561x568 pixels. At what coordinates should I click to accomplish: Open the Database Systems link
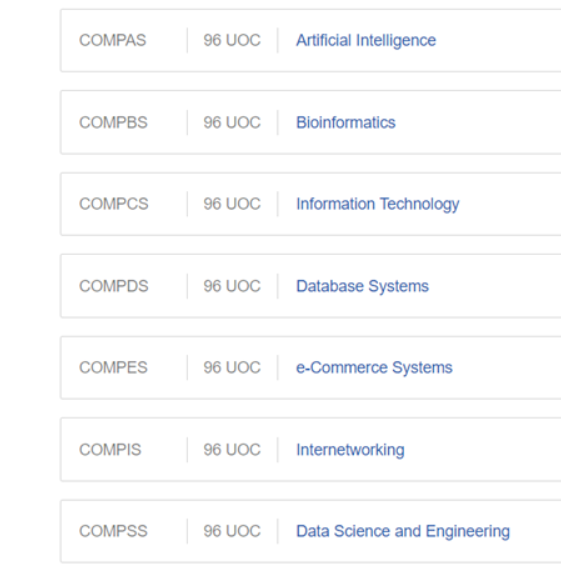(x=362, y=286)
